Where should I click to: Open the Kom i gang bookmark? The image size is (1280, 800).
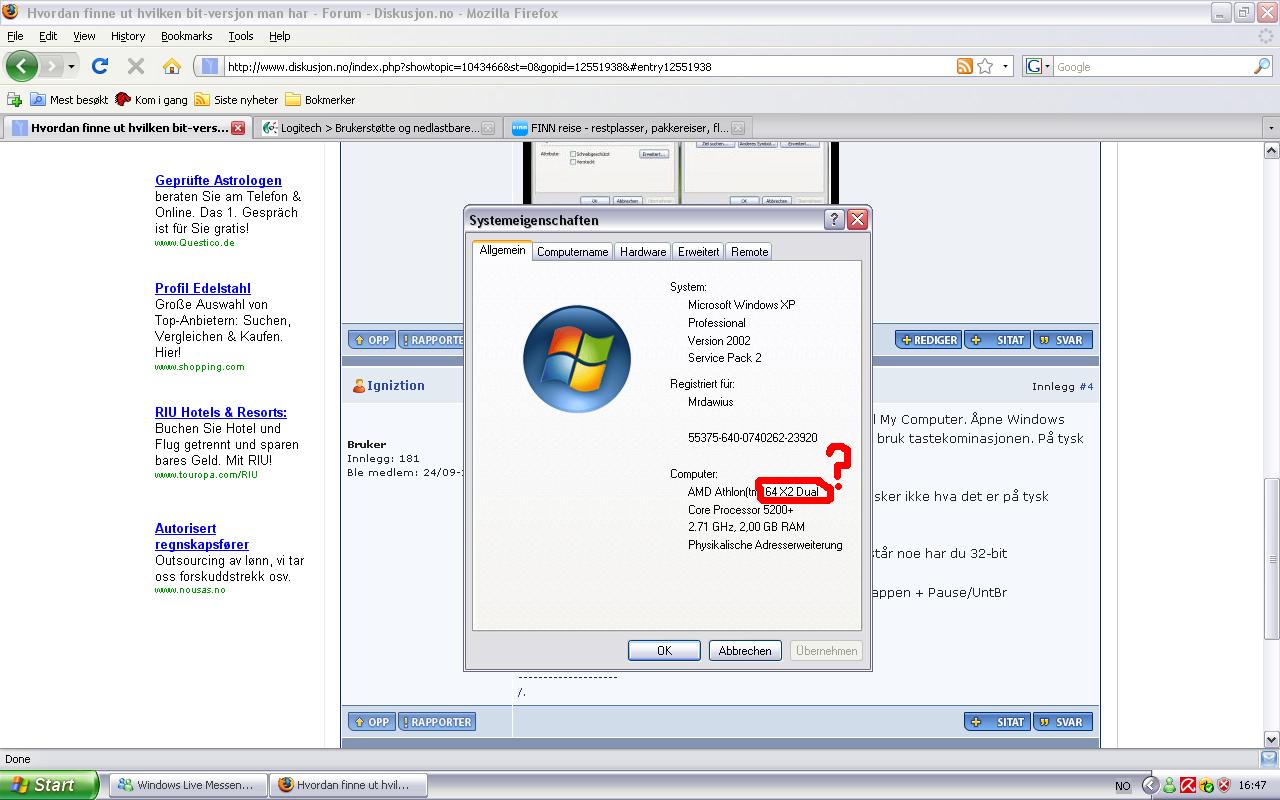click(x=151, y=99)
